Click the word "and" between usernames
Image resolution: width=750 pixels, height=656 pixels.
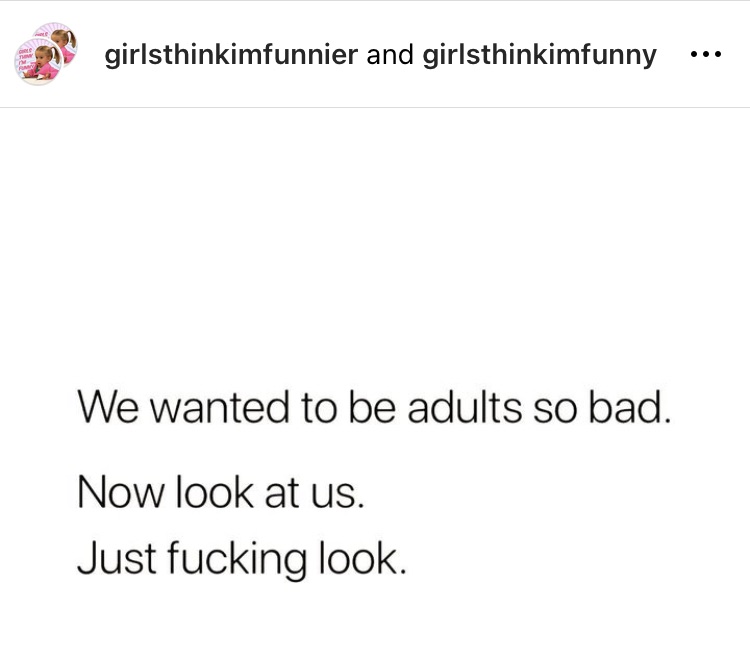[390, 55]
